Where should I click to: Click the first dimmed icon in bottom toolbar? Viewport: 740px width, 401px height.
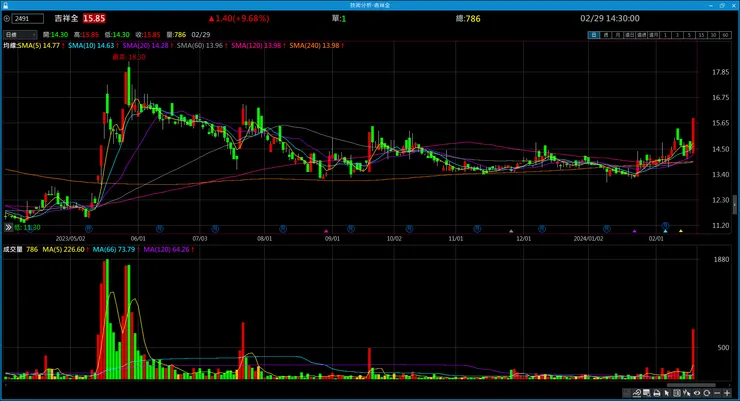coord(627,393)
